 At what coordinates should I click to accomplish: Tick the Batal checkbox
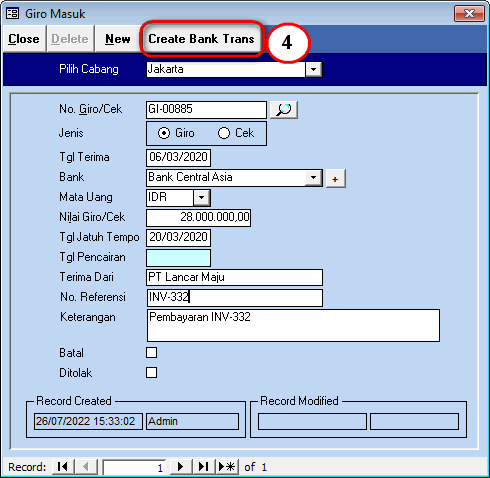tap(151, 353)
